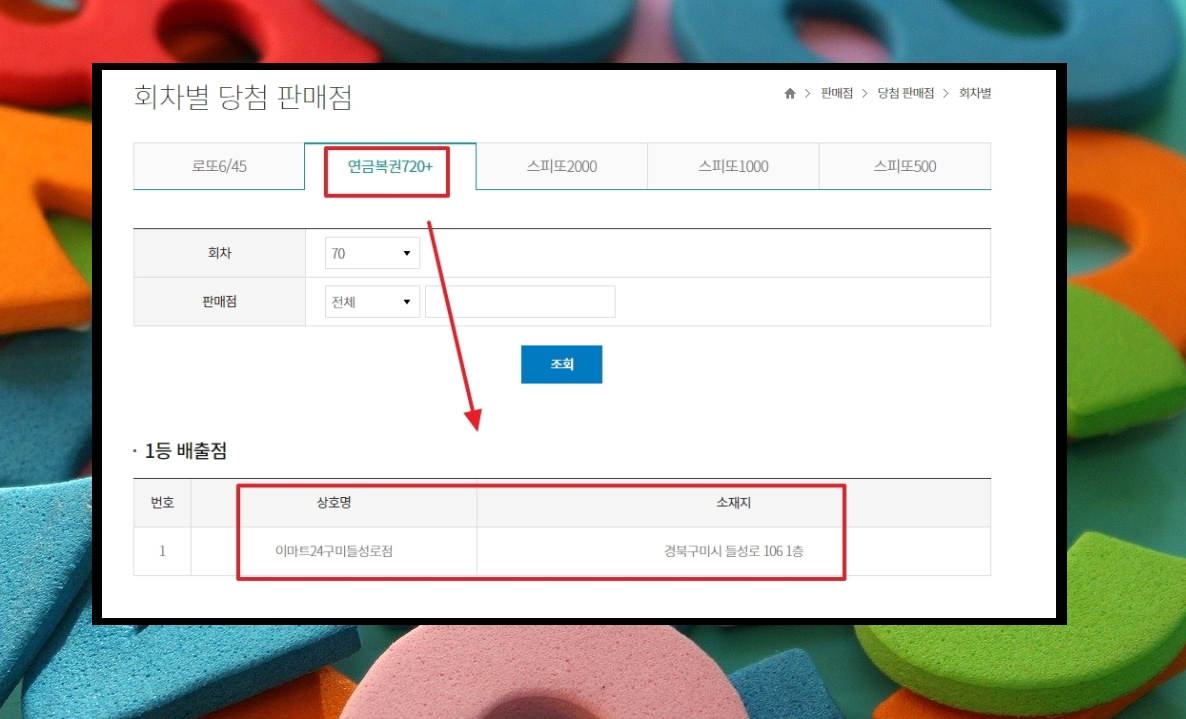Select address 경북구미시 들성로 106 1층

point(734,551)
